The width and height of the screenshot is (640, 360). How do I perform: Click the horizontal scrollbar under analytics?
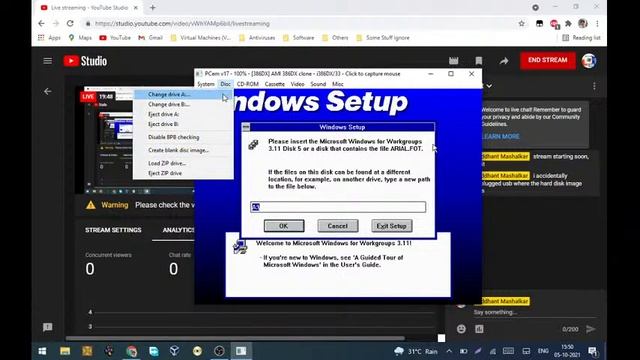(x=235, y=338)
